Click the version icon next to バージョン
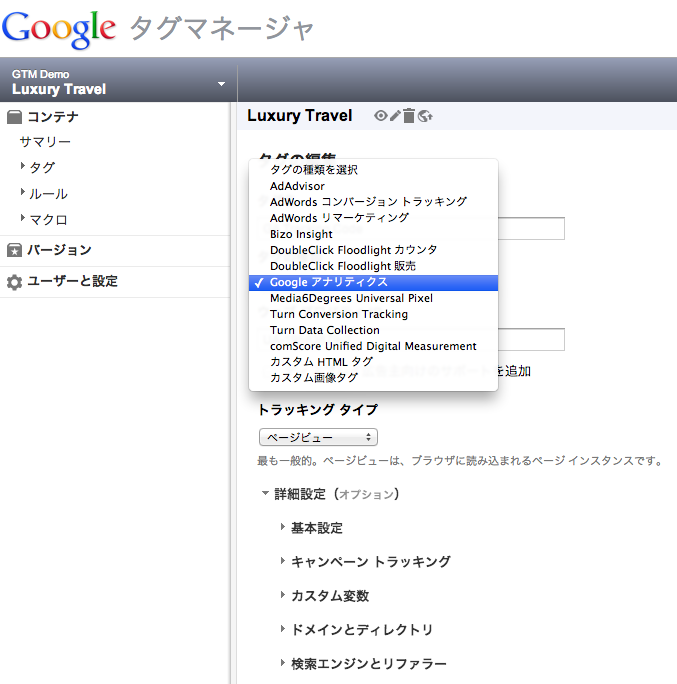The width and height of the screenshot is (677, 684). pos(14,250)
